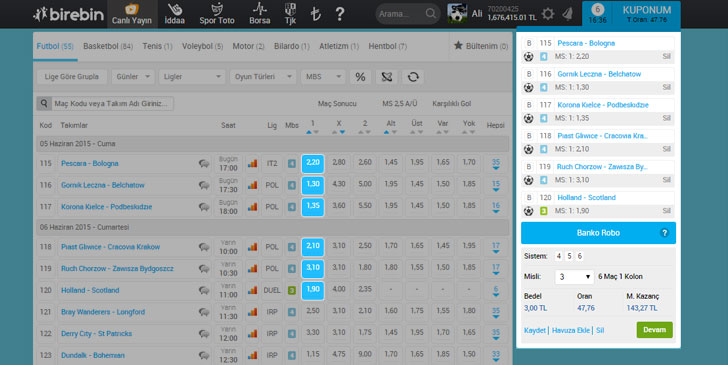The width and height of the screenshot is (728, 365).
Task: Deselect odds 2,20 for Pescara - Bologna
Action: point(313,163)
